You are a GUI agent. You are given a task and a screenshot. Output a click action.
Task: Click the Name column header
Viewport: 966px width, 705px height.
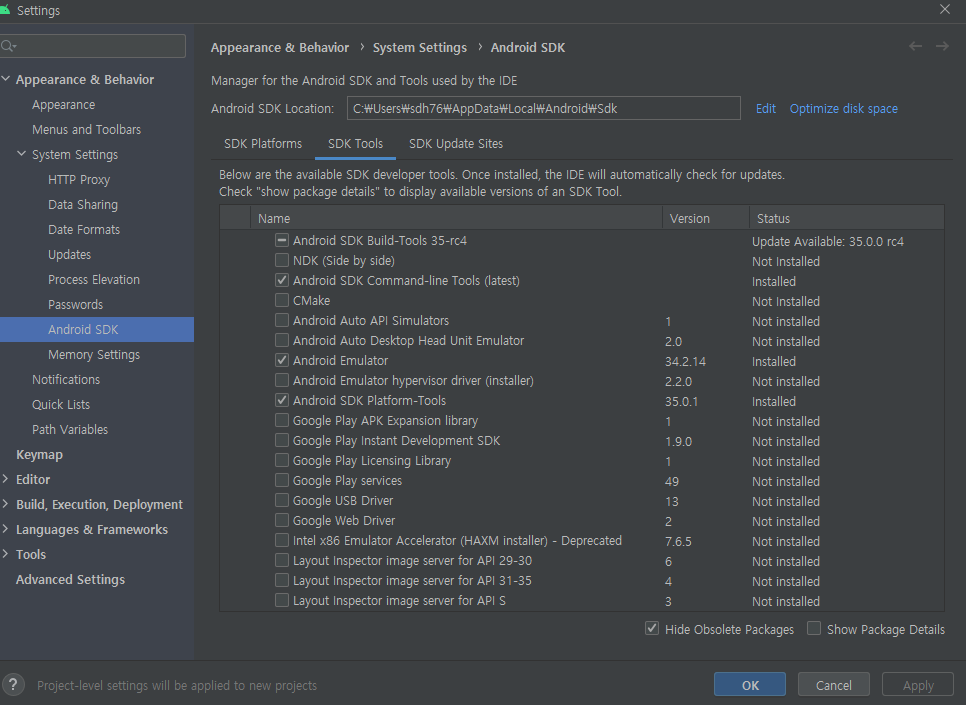tap(456, 218)
